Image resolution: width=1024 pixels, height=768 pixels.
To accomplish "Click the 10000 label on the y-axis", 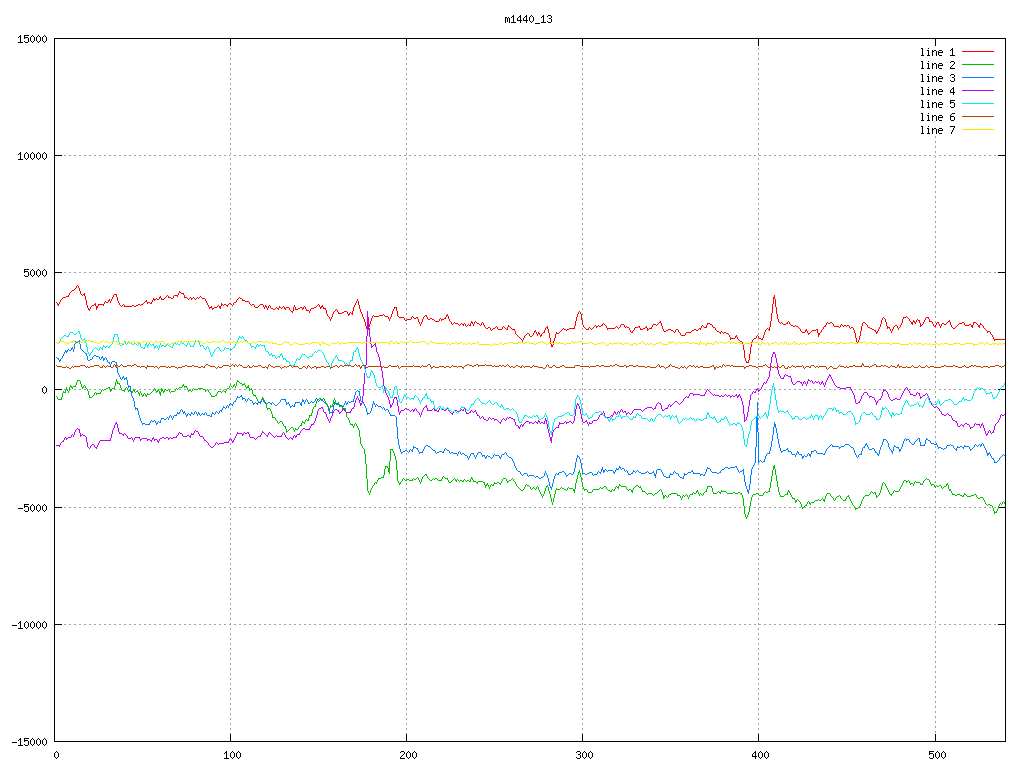I will (31, 156).
